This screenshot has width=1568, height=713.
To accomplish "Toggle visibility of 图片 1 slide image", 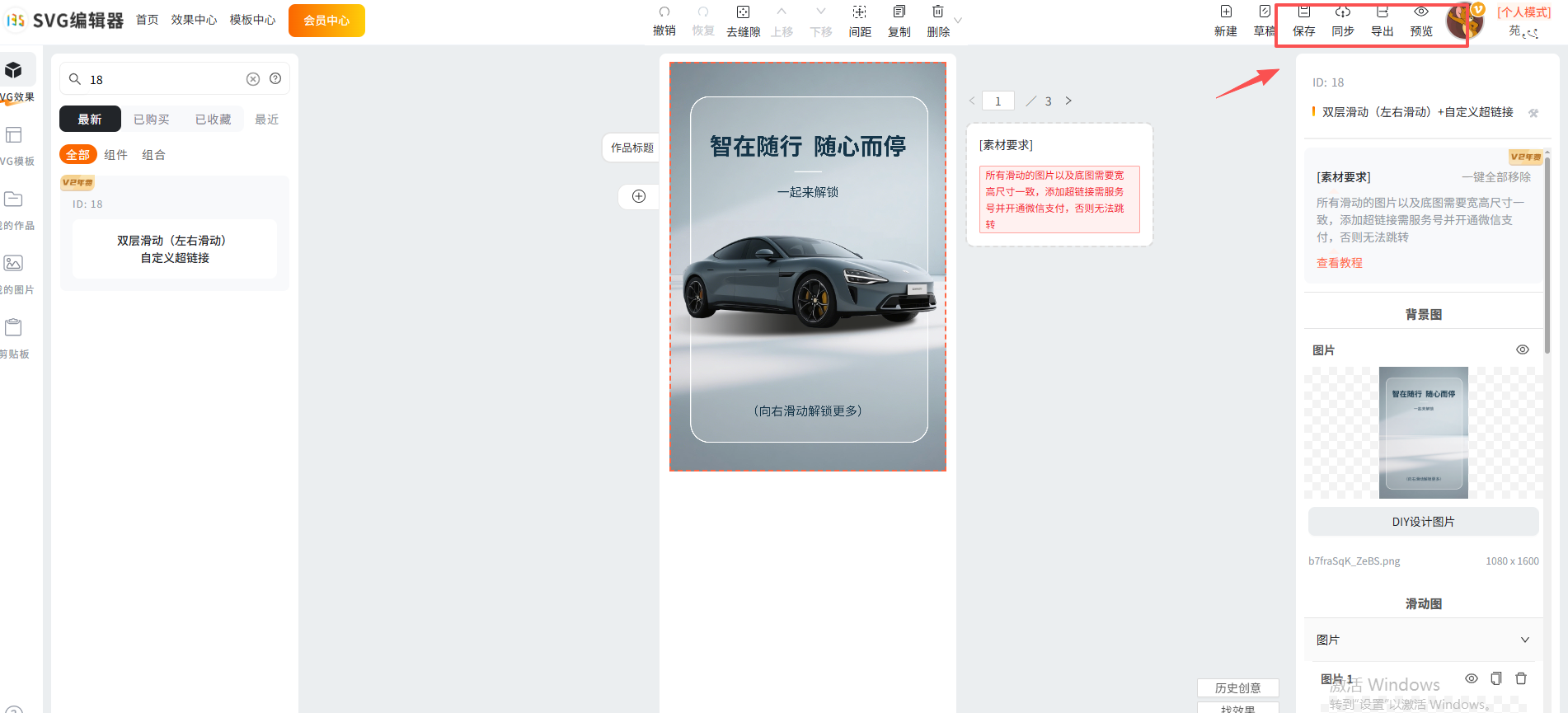I will 1471,678.
